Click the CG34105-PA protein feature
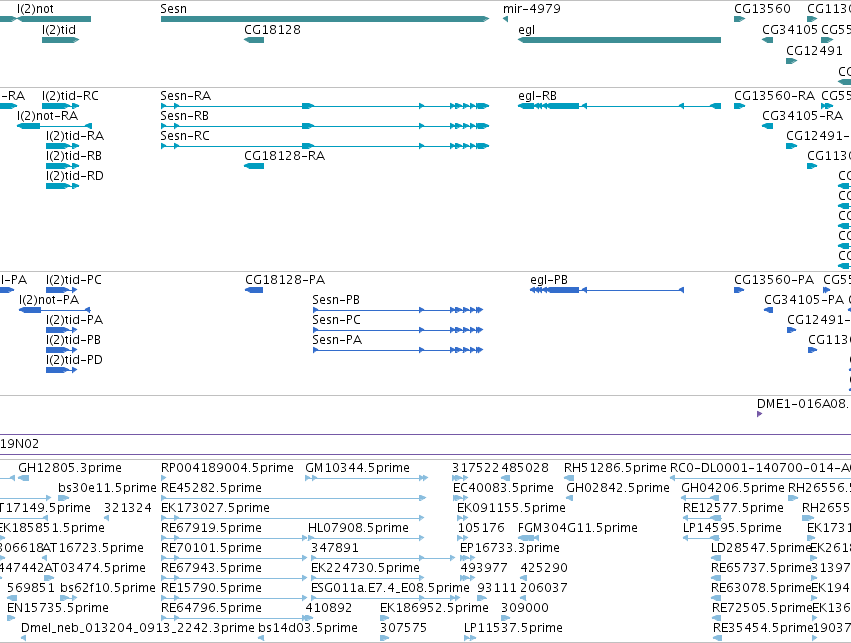Screen dimensions: 851x643 coord(769,310)
